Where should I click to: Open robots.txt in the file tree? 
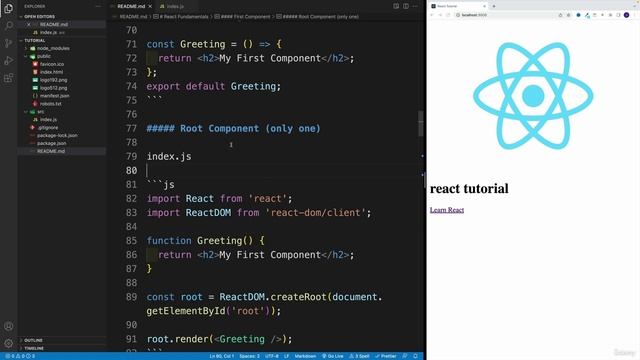pos(51,104)
